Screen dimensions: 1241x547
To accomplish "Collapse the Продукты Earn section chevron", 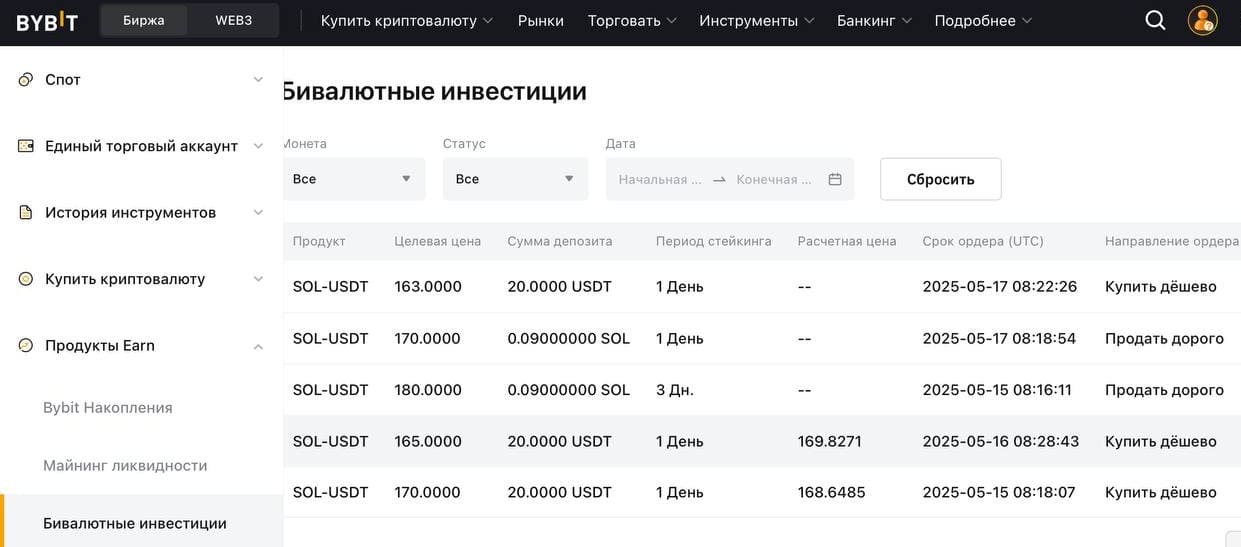I will click(x=258, y=346).
